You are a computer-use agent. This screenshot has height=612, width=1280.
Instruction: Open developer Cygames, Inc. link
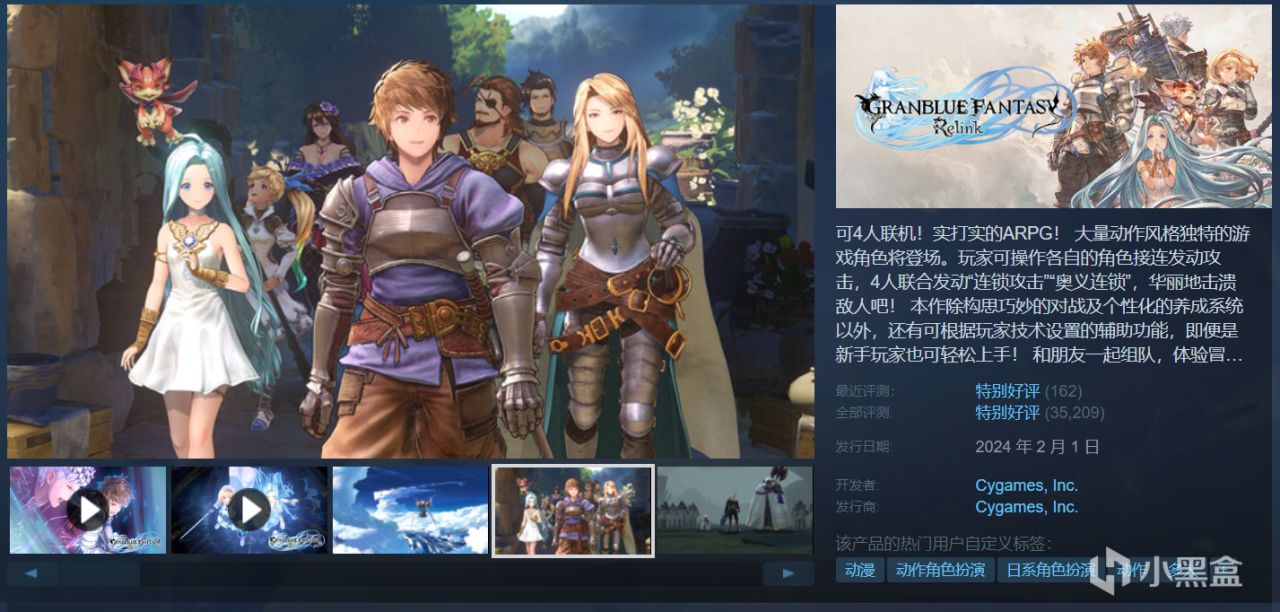[1027, 485]
